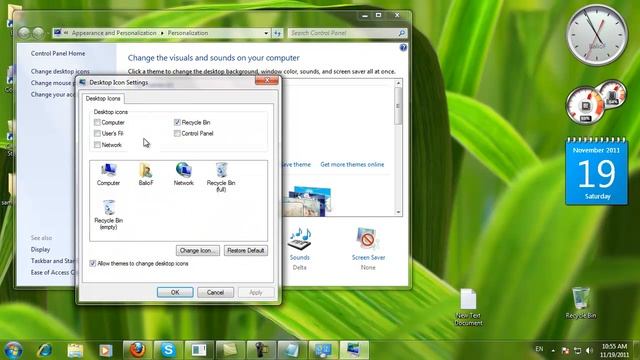This screenshot has height=360, width=640.
Task: Switch to Firefox on taskbar
Action: 138,350
